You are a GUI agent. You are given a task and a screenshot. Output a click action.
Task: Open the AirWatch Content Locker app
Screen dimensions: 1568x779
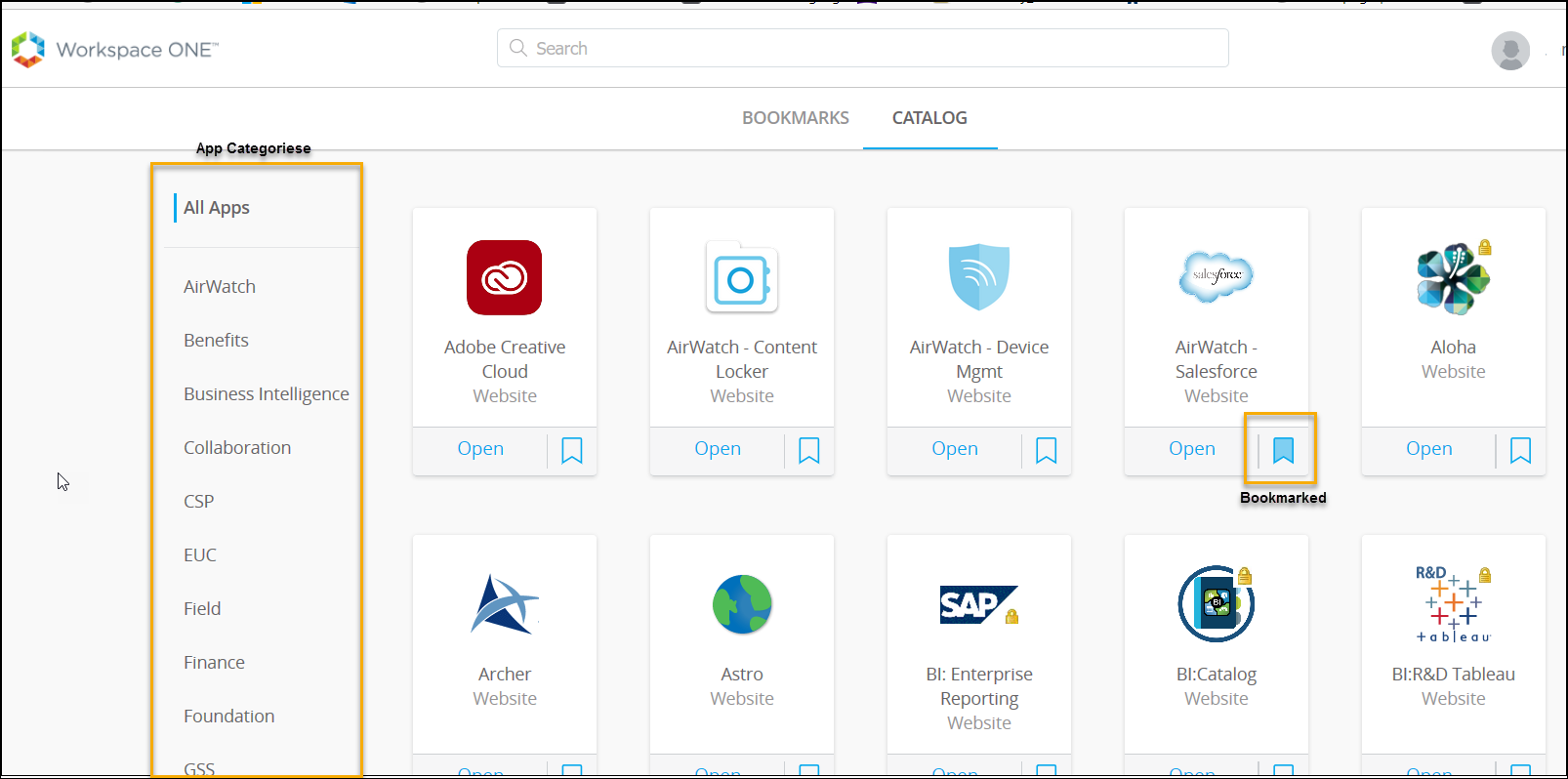(x=718, y=449)
